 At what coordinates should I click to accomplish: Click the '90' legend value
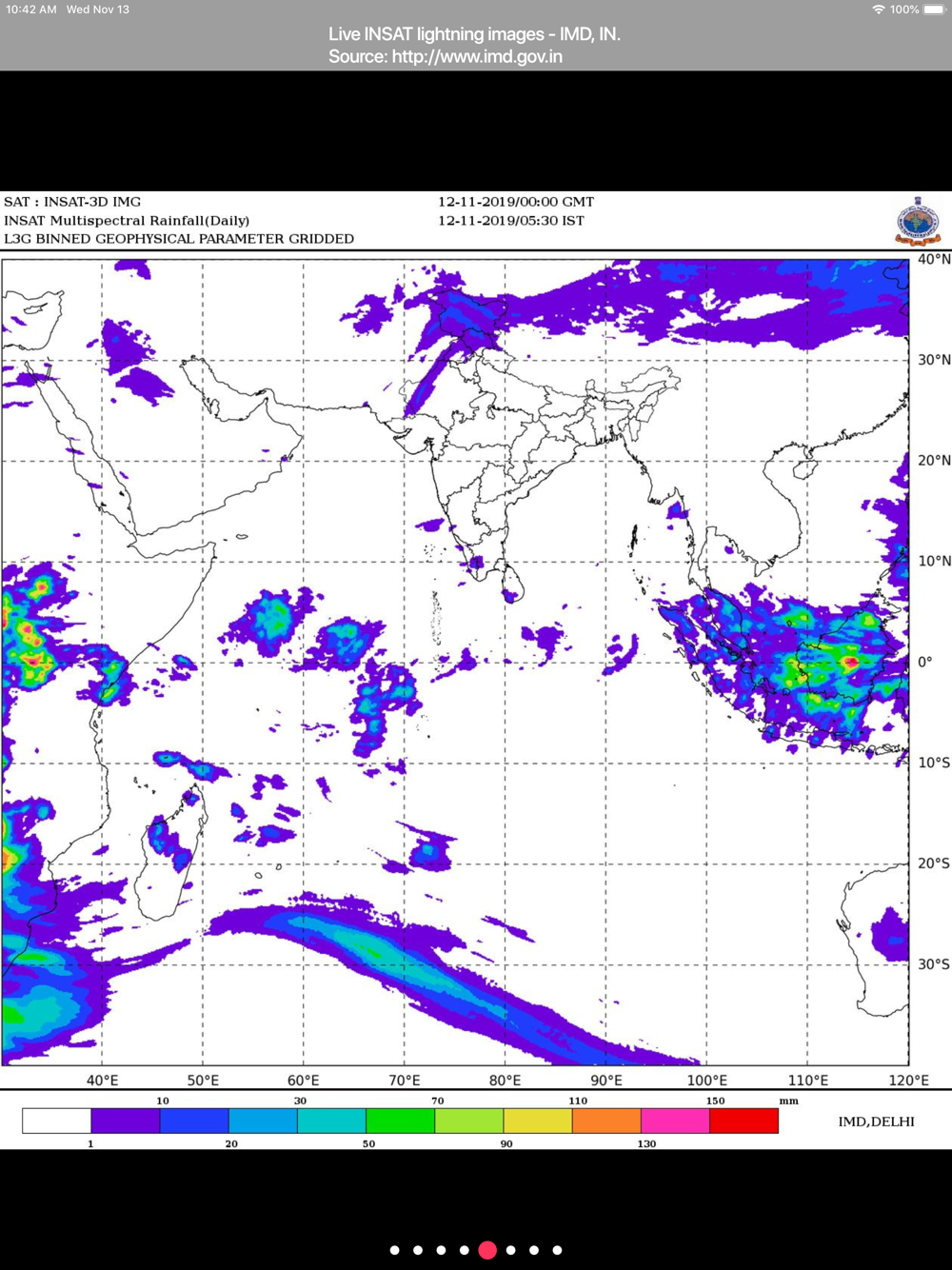click(506, 1144)
